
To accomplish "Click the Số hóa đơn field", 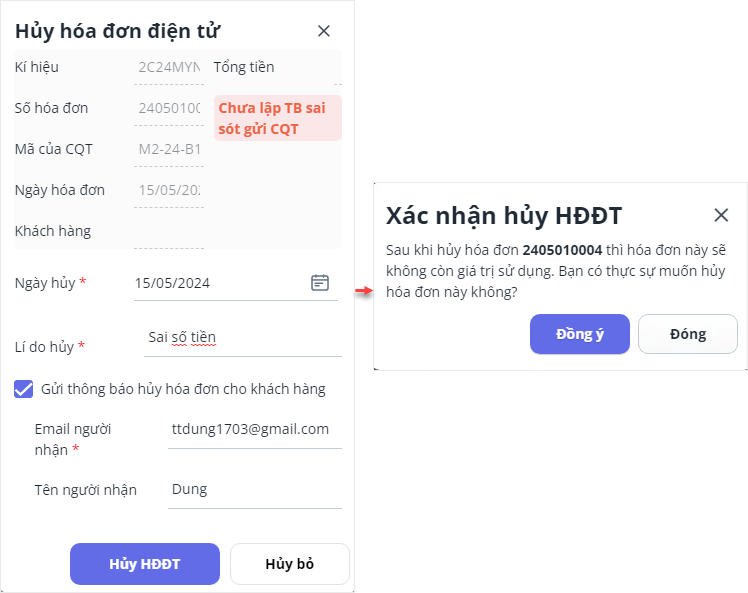I will pyautogui.click(x=169, y=110).
